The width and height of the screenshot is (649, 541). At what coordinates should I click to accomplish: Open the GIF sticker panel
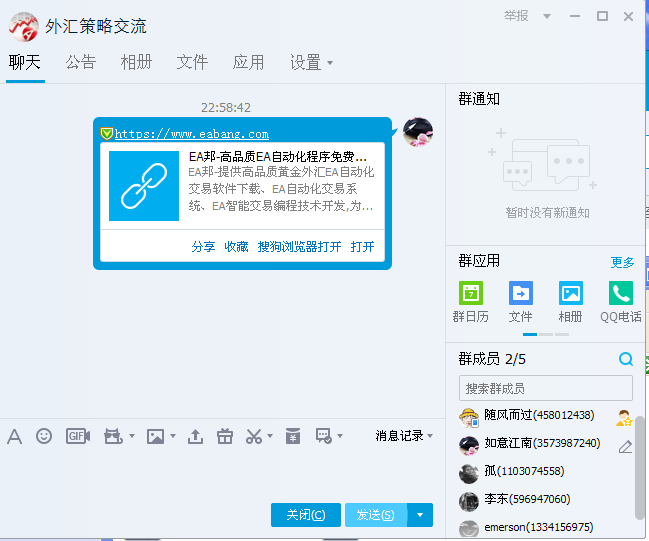[x=78, y=436]
